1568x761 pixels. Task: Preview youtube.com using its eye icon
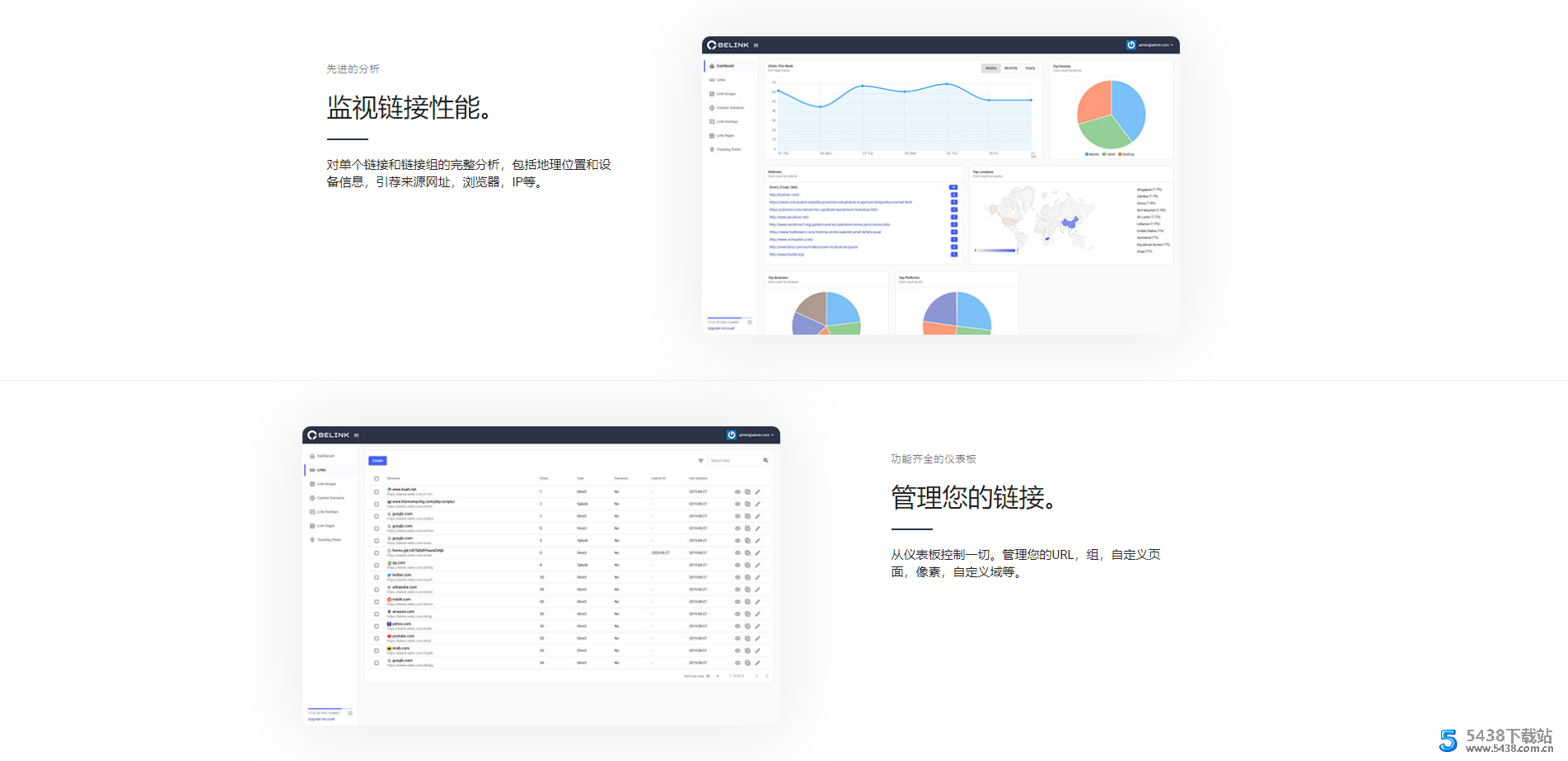click(737, 638)
